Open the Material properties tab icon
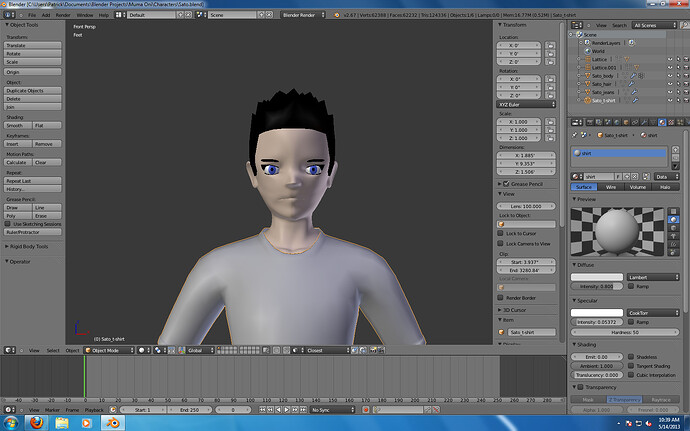This screenshot has height=431, width=690. click(x=662, y=122)
